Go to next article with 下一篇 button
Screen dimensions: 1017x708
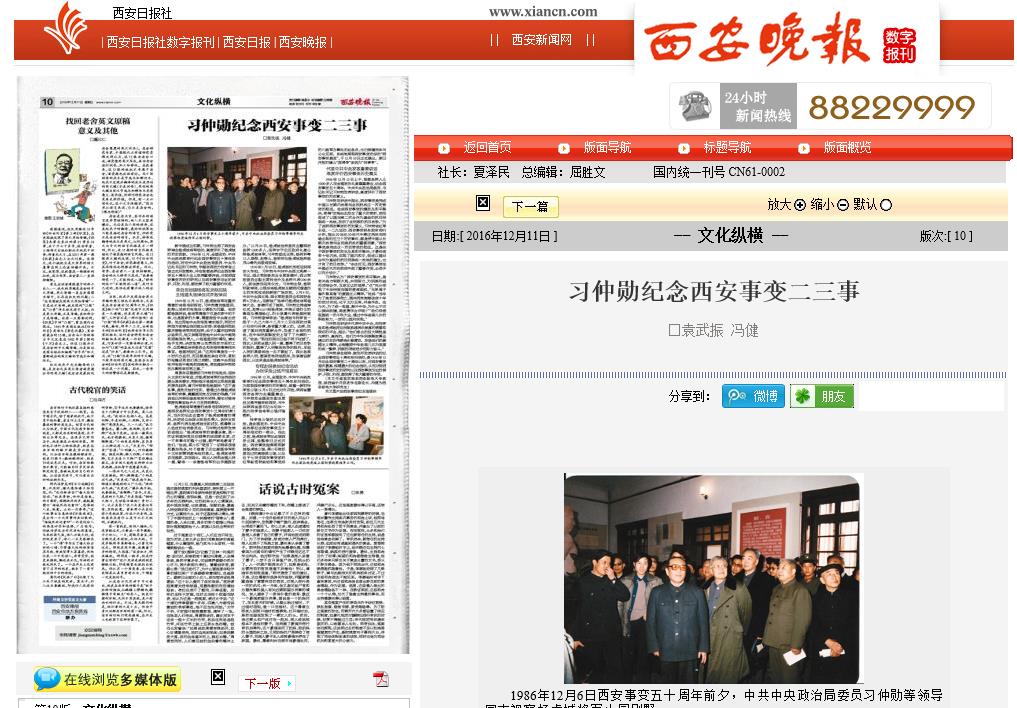pyautogui.click(x=530, y=207)
